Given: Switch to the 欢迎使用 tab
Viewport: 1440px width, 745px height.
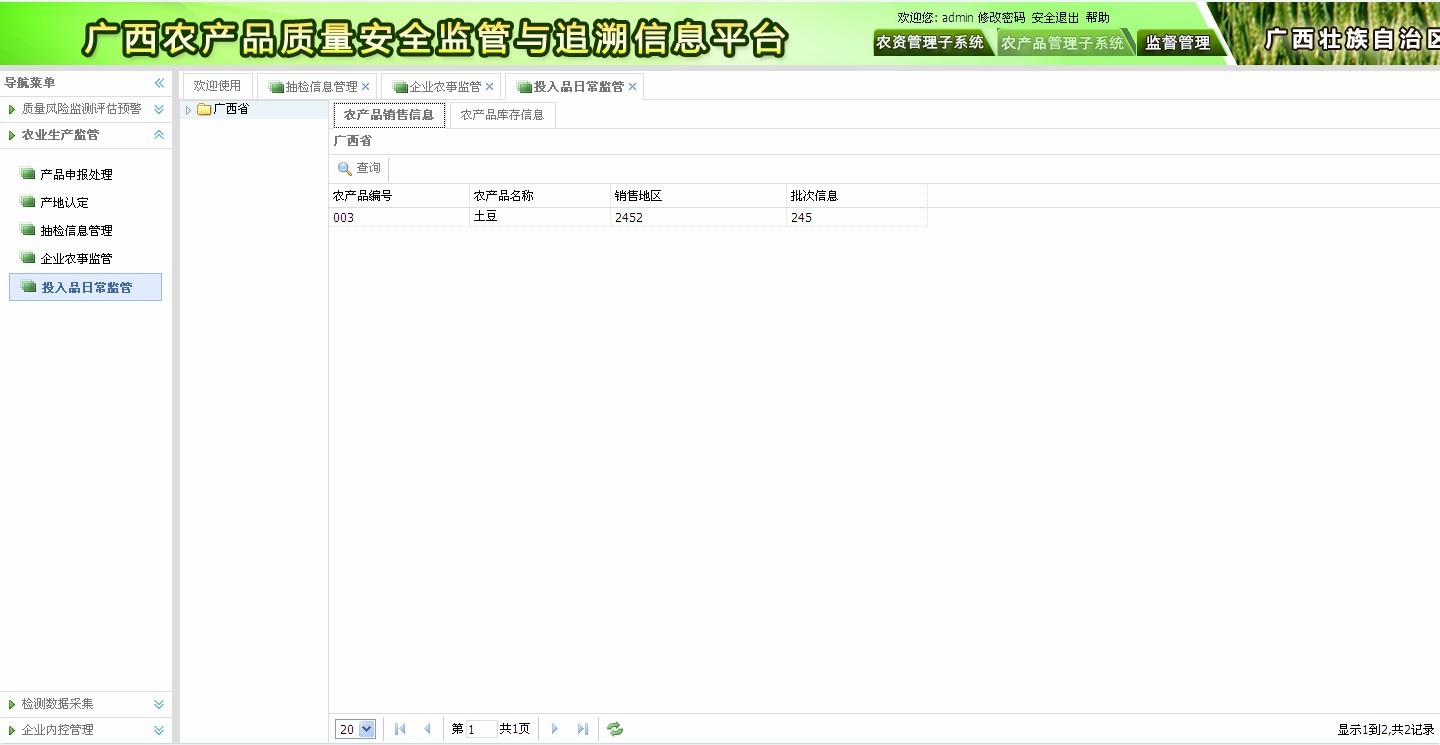Looking at the screenshot, I should [x=217, y=86].
